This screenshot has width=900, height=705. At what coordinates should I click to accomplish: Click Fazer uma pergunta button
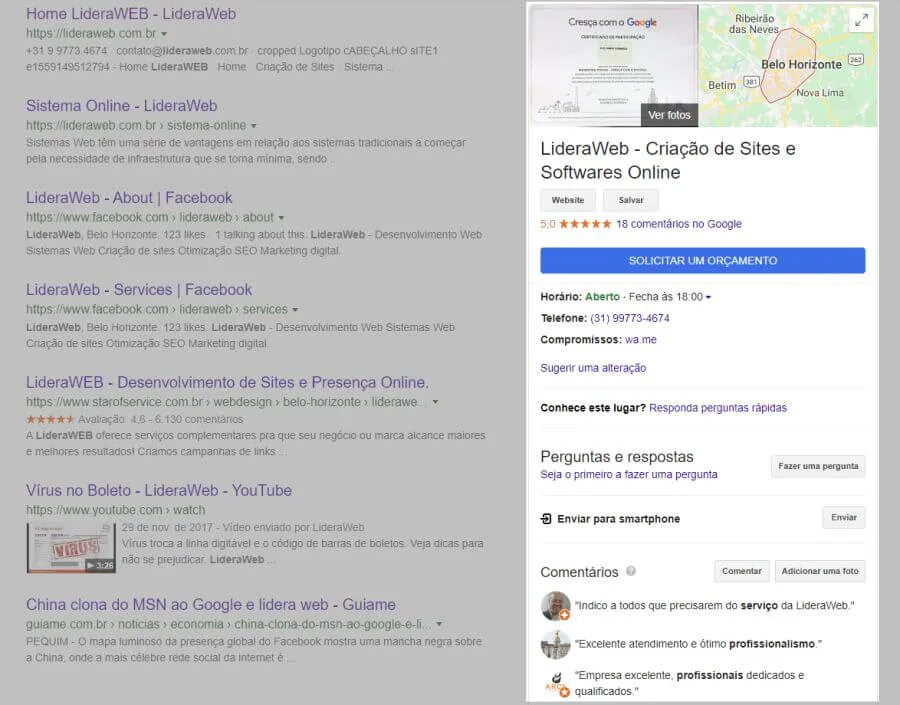pos(818,466)
